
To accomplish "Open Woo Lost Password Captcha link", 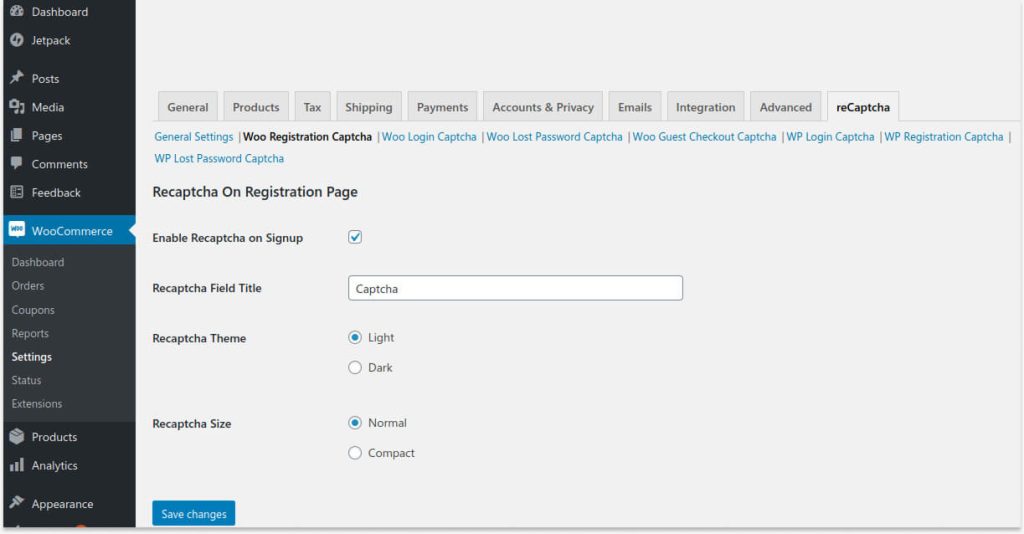I will tap(554, 136).
